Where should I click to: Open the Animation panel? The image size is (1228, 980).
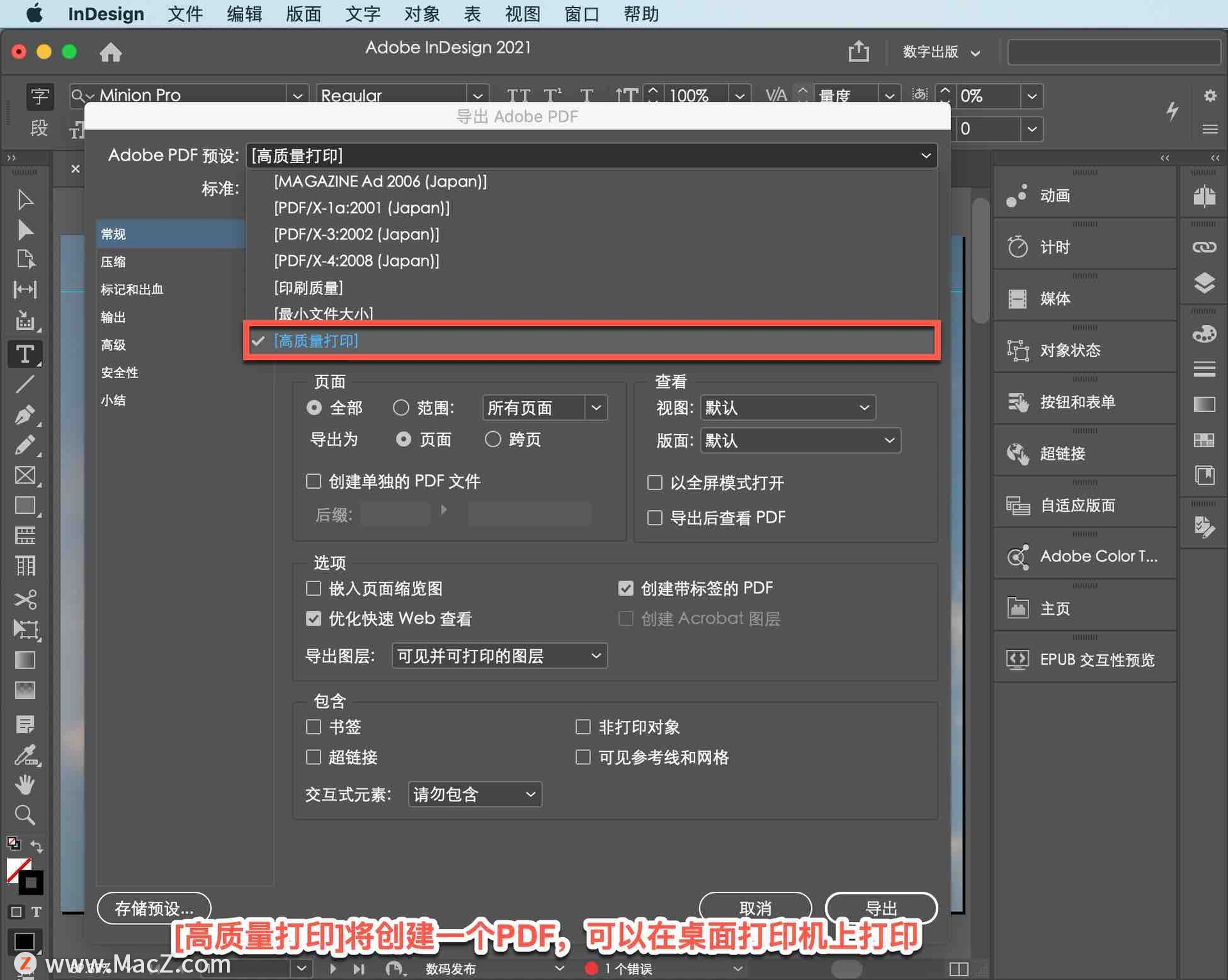click(1085, 196)
